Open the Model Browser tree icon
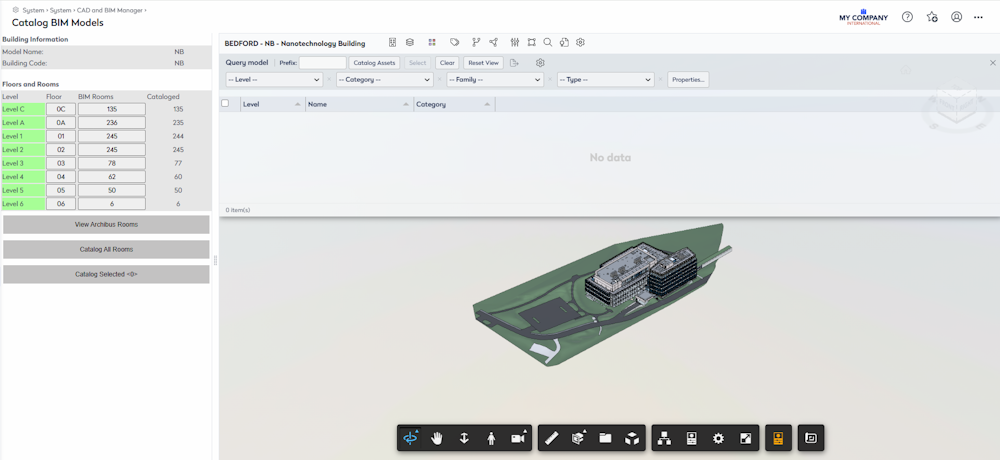This screenshot has width=1000, height=460. (664, 438)
